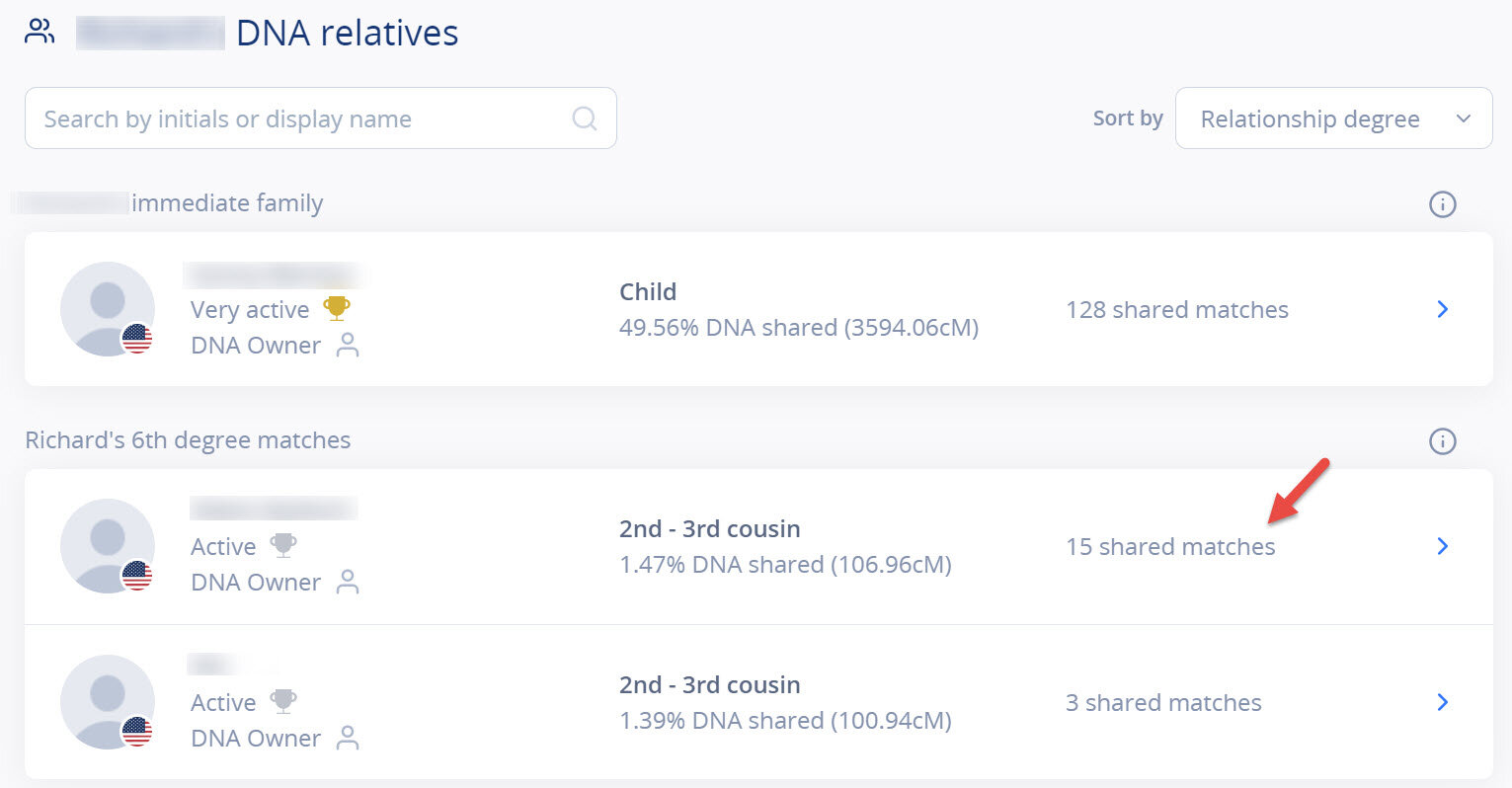Click gray trophy in 100.94cM match row

(x=283, y=701)
